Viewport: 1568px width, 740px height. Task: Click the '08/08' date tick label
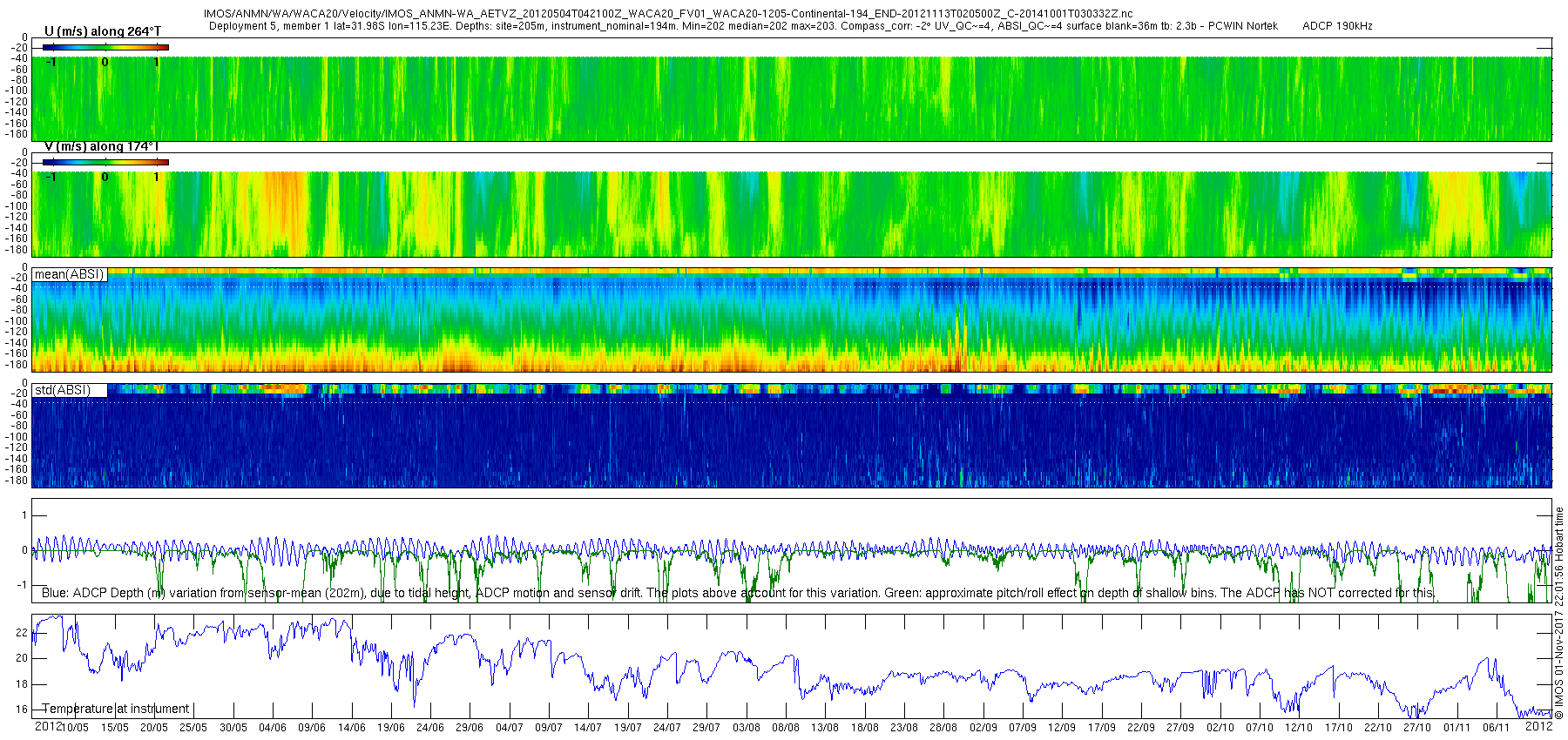coord(786,728)
